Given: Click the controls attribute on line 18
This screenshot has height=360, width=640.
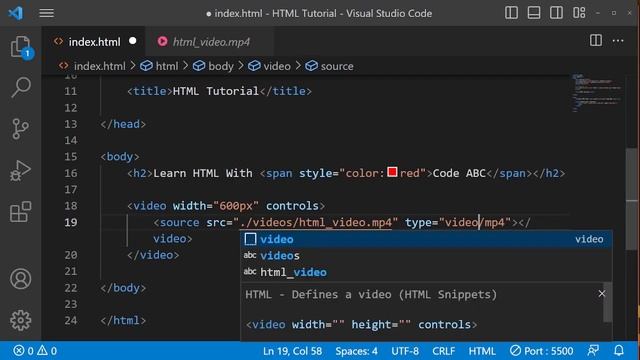Looking at the screenshot, I should coord(292,206).
